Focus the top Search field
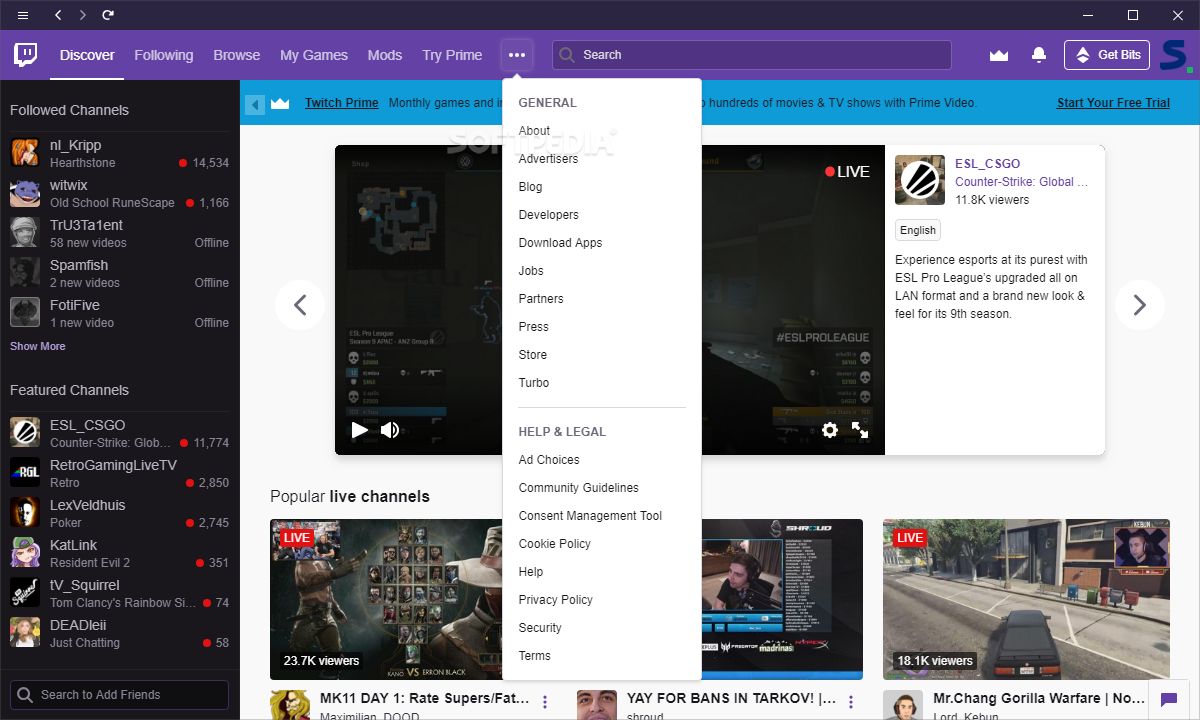 click(x=751, y=55)
